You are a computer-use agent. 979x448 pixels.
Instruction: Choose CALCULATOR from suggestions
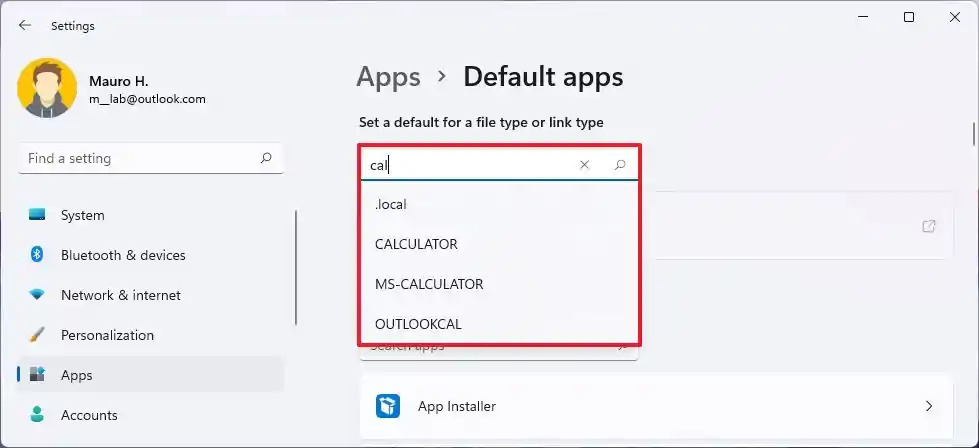click(499, 245)
